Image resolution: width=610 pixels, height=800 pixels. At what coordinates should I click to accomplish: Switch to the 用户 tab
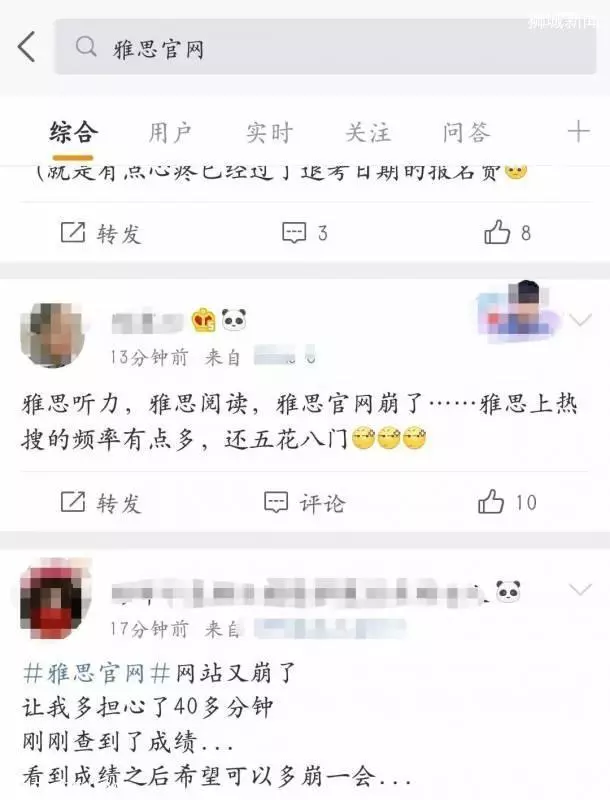[x=170, y=133]
